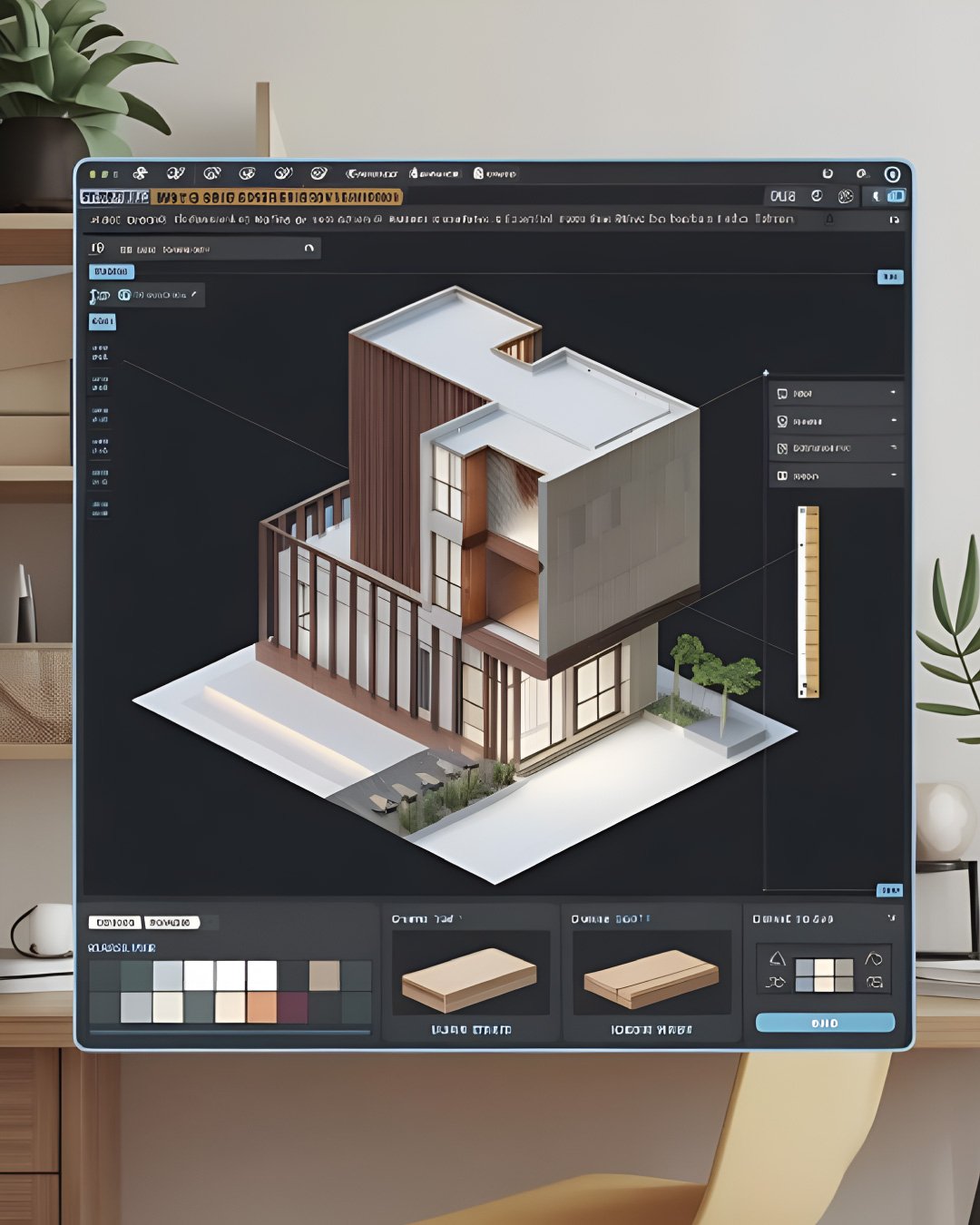The width and height of the screenshot is (980, 1225).
Task: Pick the maroon color swatch in the palette
Action: 292,1007
